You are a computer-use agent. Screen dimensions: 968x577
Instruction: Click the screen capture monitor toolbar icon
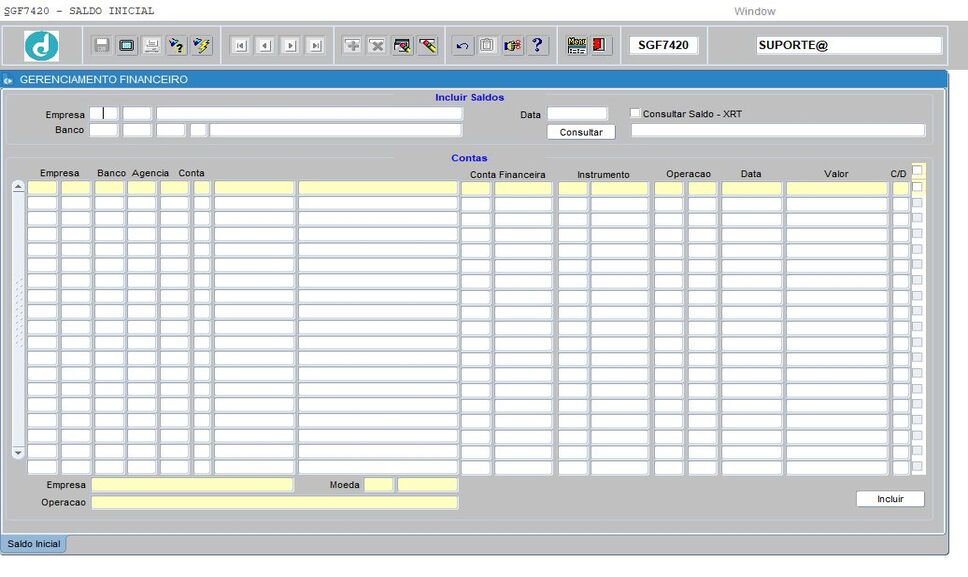[x=127, y=45]
